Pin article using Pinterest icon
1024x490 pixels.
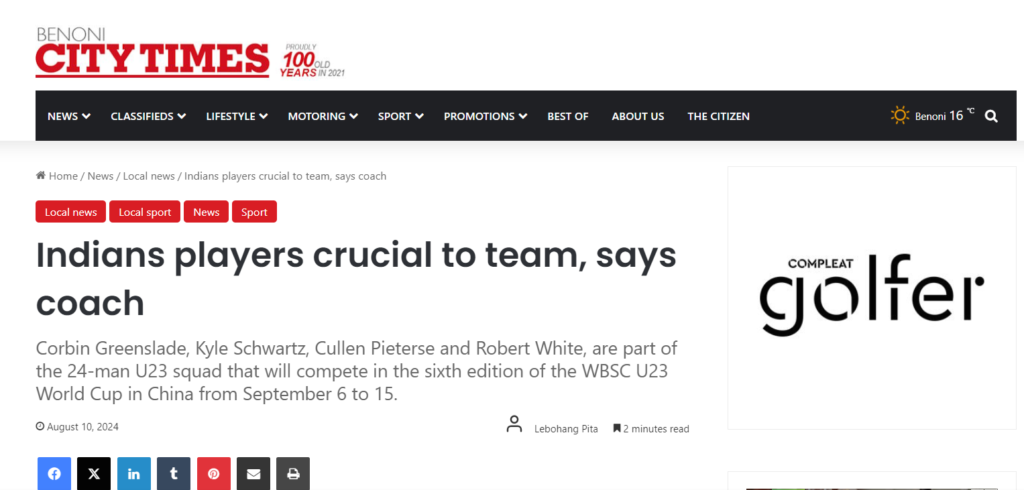214,474
